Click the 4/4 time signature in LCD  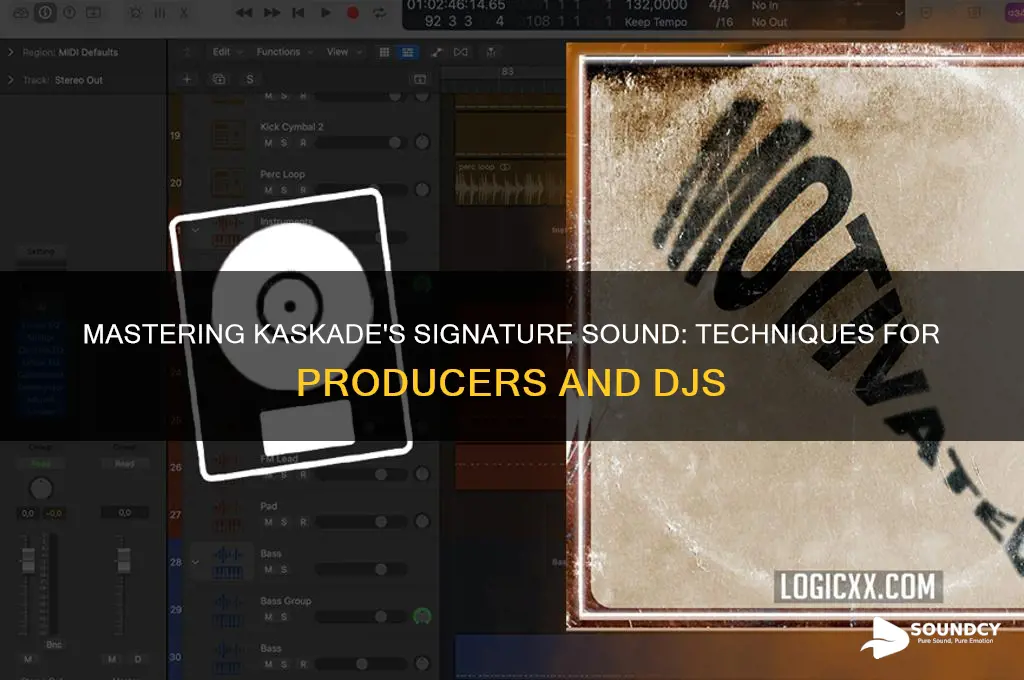(719, 6)
